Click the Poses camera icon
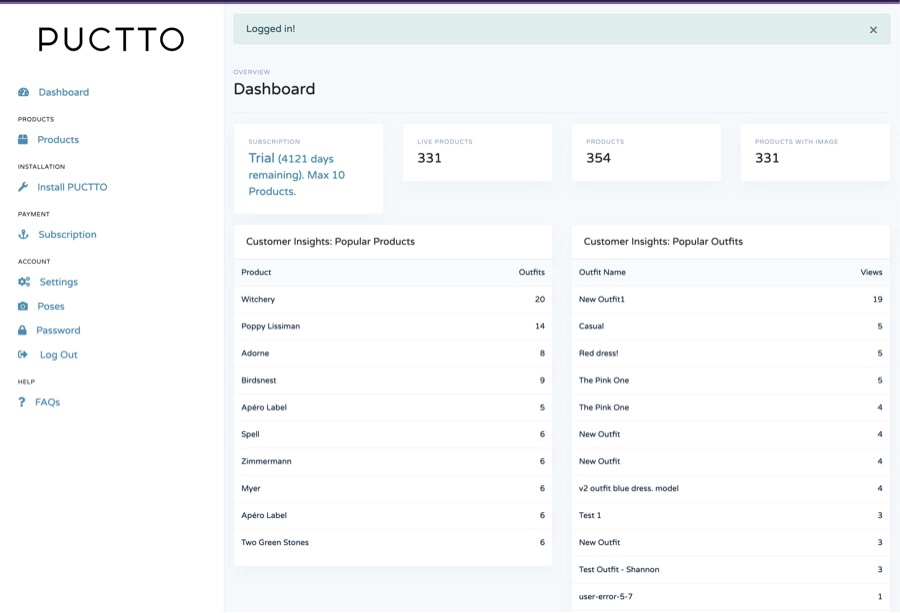The image size is (900, 613). point(23,306)
